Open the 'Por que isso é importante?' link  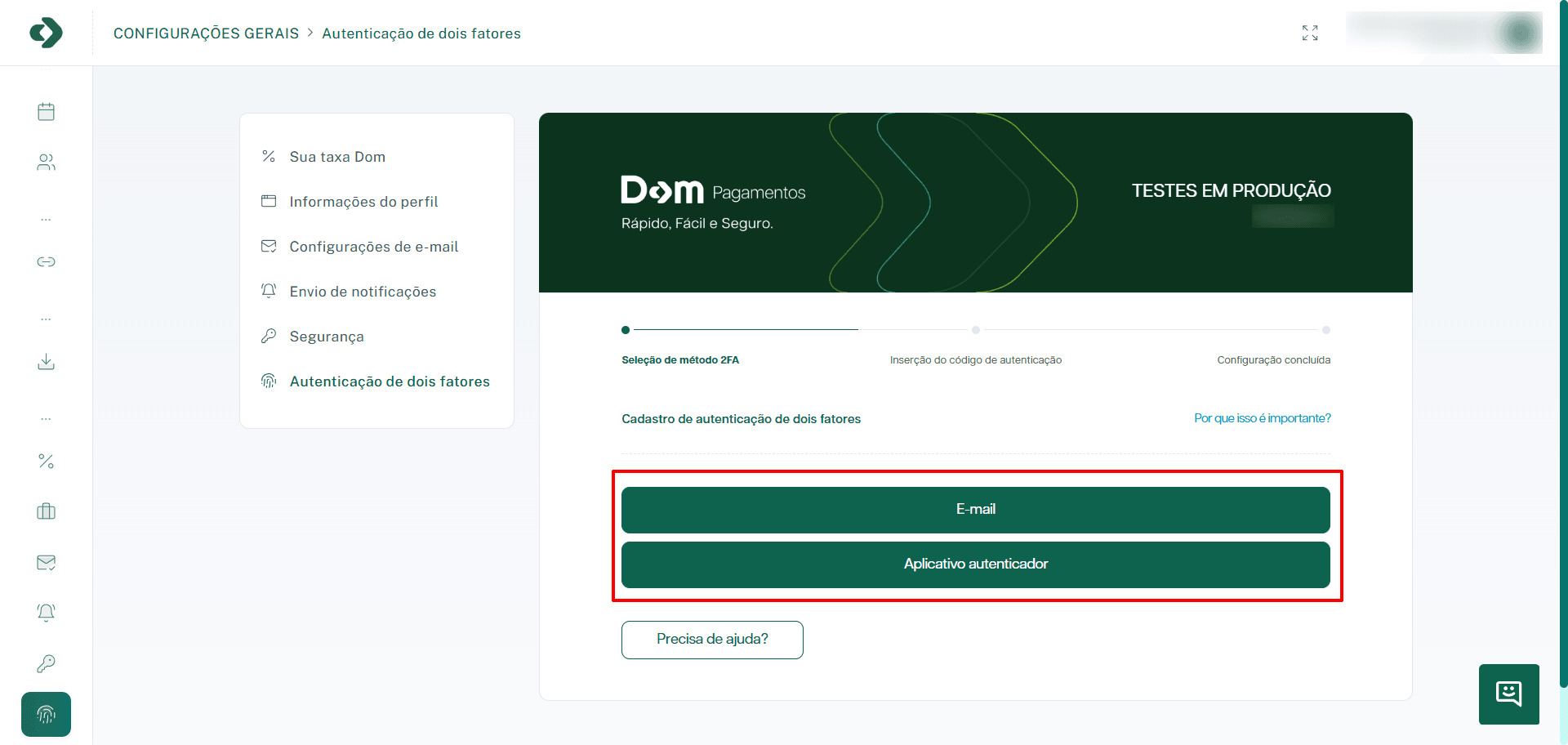click(1261, 417)
